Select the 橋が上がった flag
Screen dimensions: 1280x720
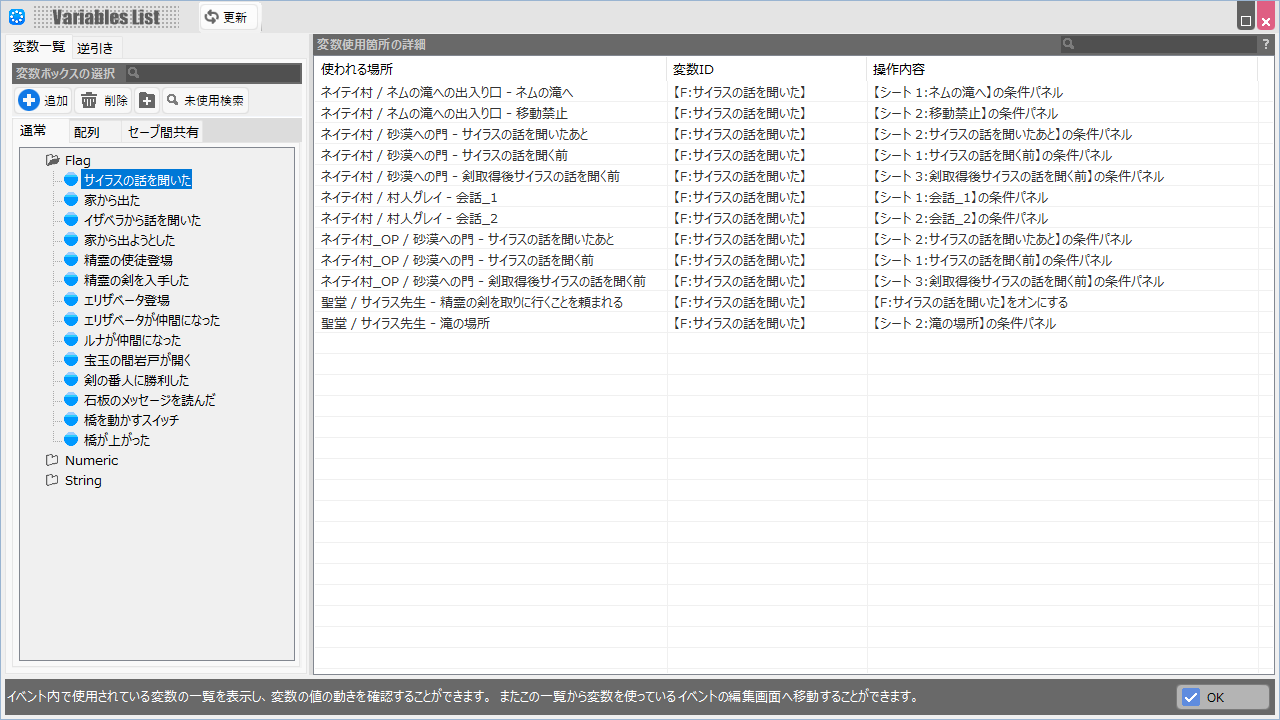[117, 440]
